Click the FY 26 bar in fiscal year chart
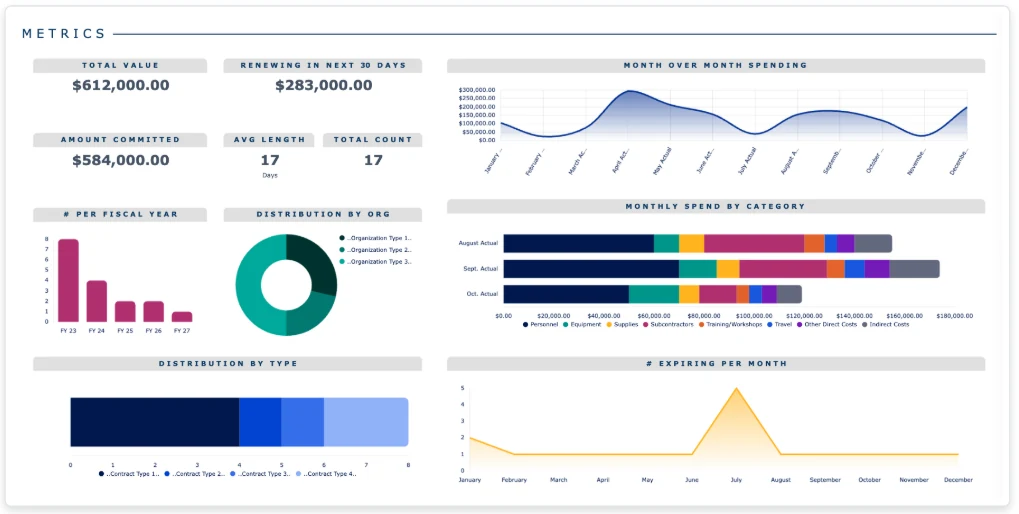Image resolution: width=1019 pixels, height=514 pixels. click(x=153, y=311)
